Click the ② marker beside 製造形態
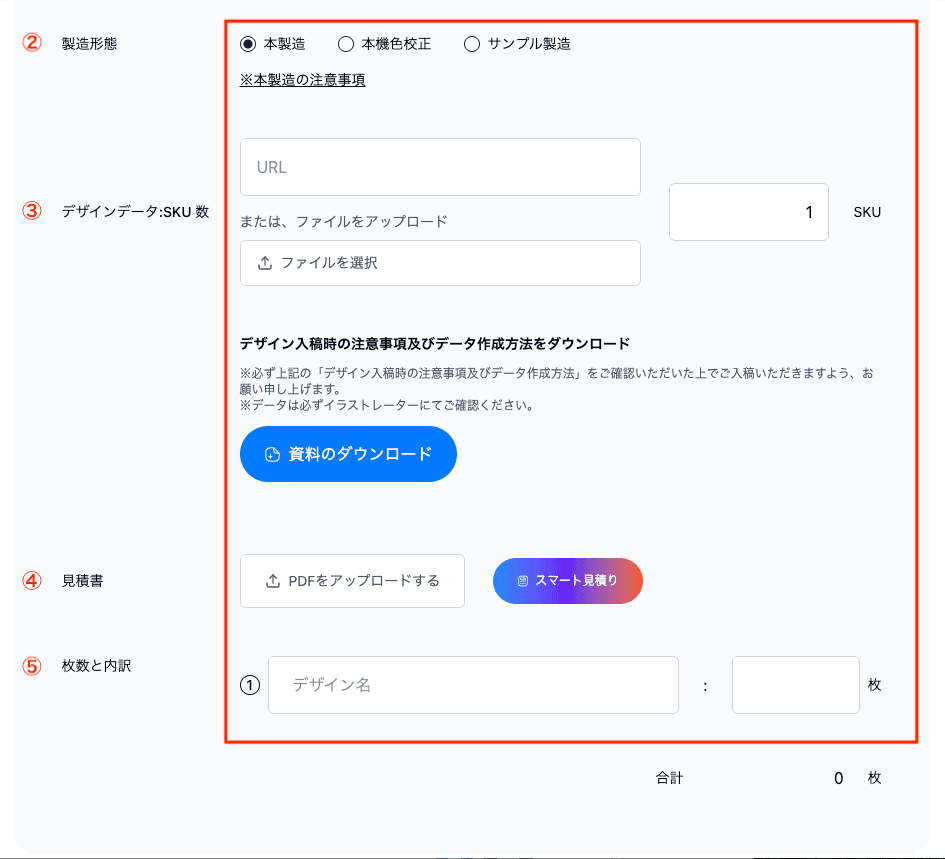The height and width of the screenshot is (859, 945). (28, 43)
